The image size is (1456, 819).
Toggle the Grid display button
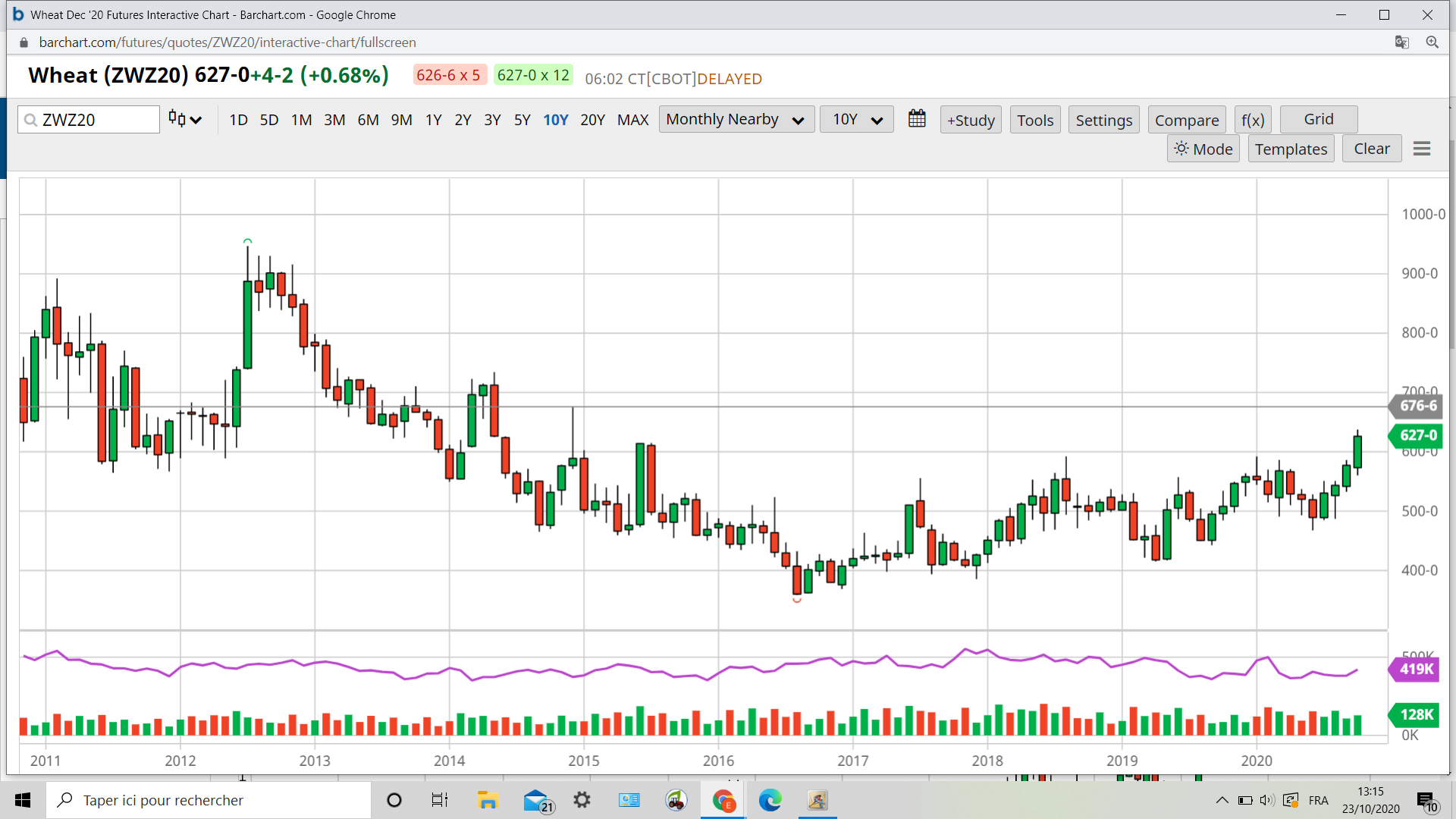click(x=1318, y=119)
